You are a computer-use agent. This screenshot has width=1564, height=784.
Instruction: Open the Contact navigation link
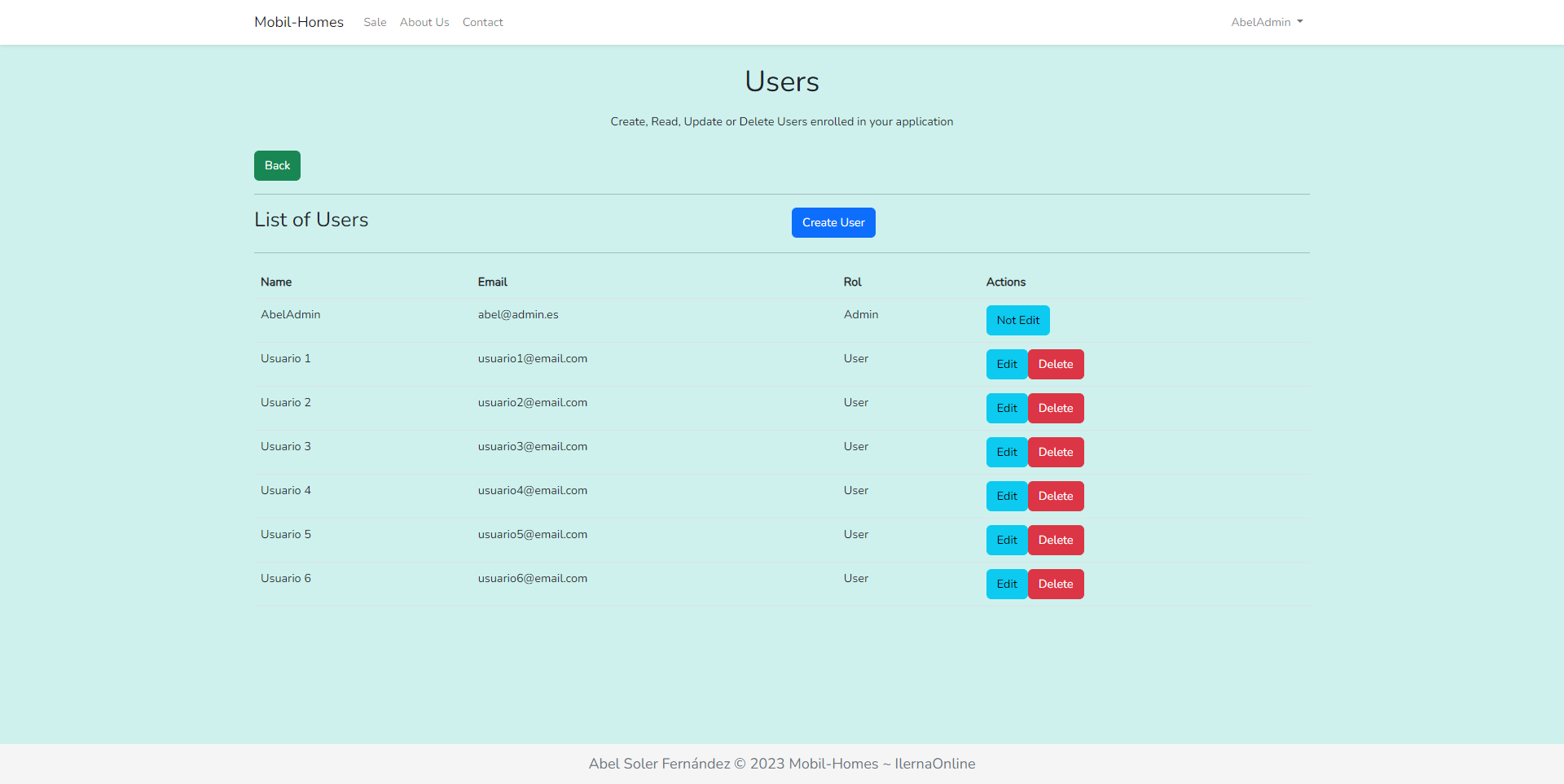click(x=482, y=22)
